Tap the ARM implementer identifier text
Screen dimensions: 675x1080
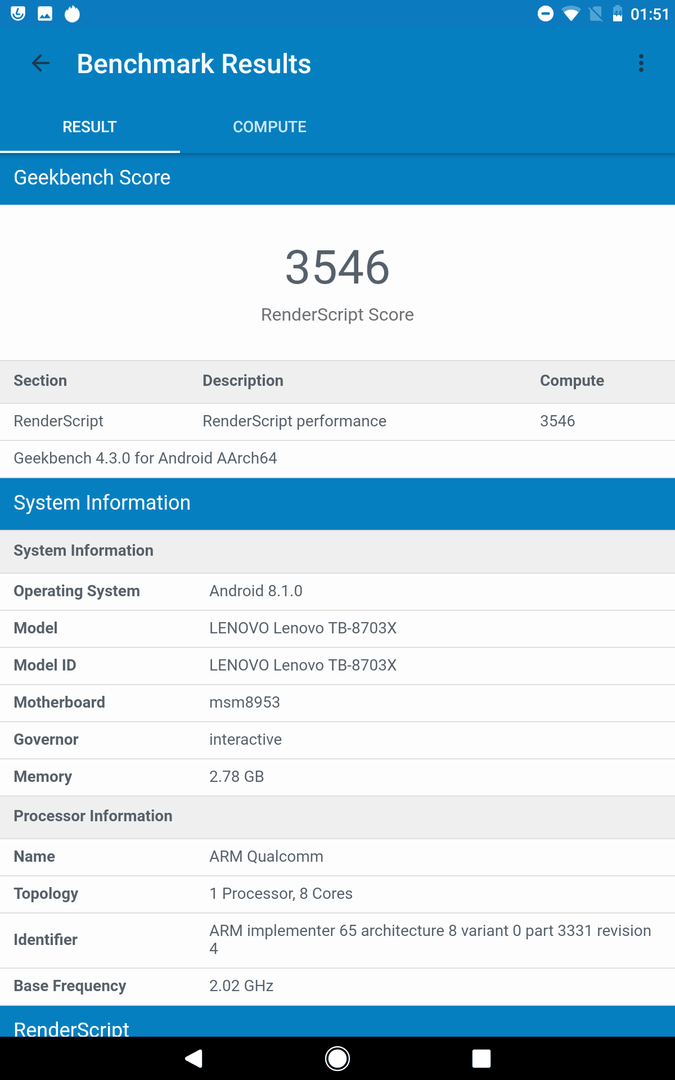430,939
